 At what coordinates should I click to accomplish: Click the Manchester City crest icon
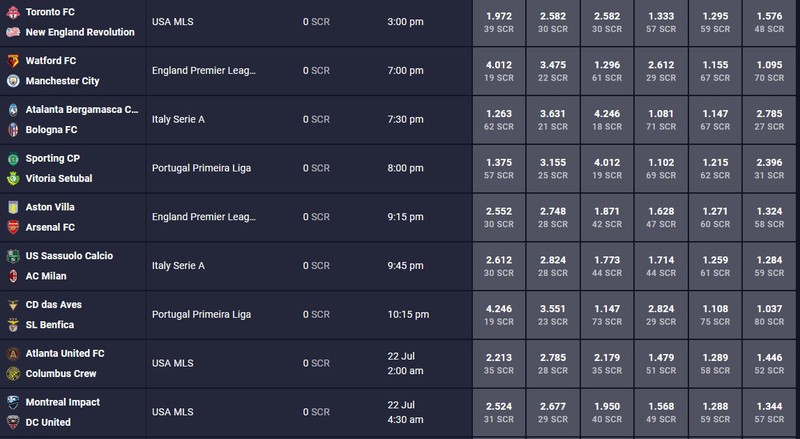(13, 81)
